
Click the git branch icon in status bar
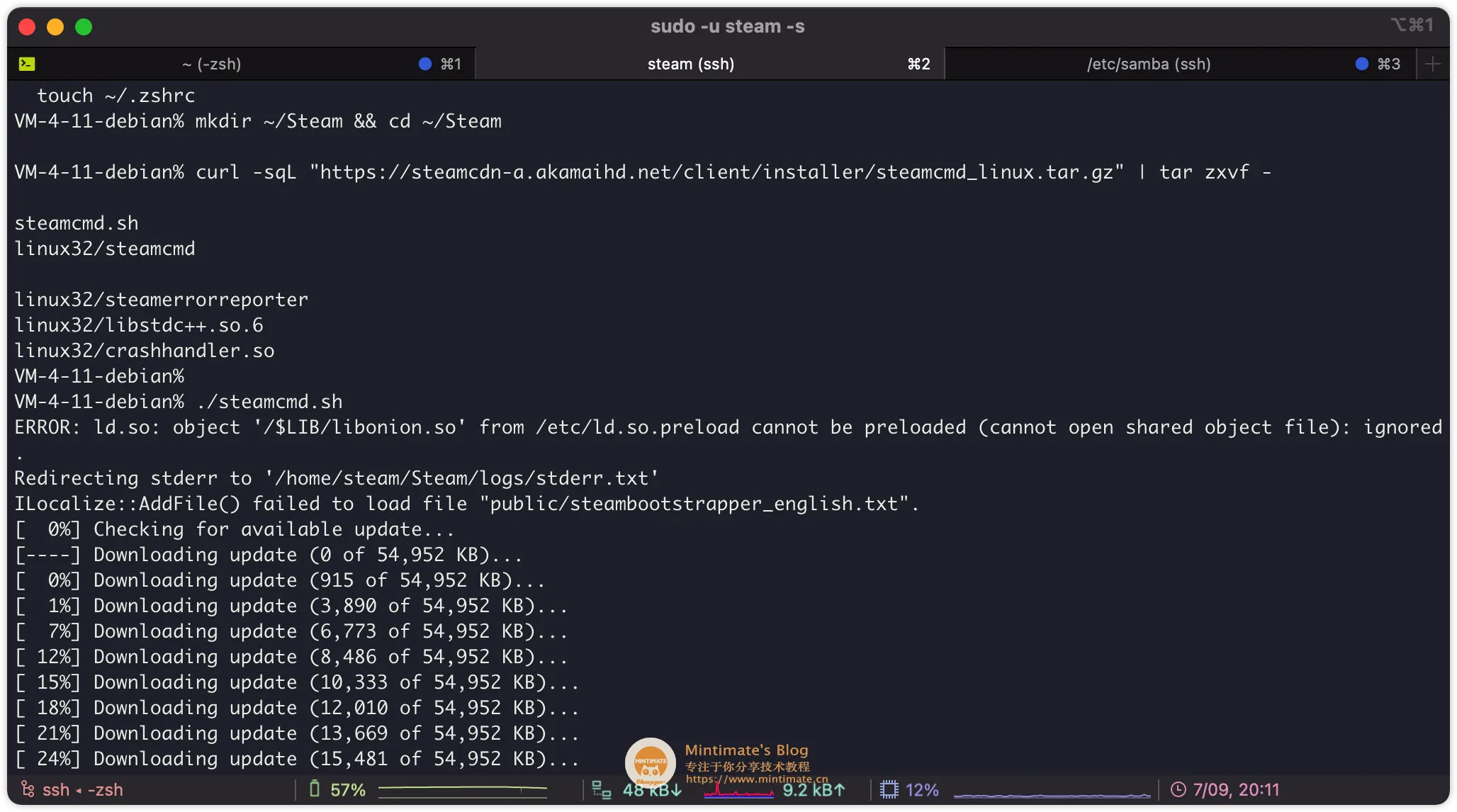tap(27, 789)
